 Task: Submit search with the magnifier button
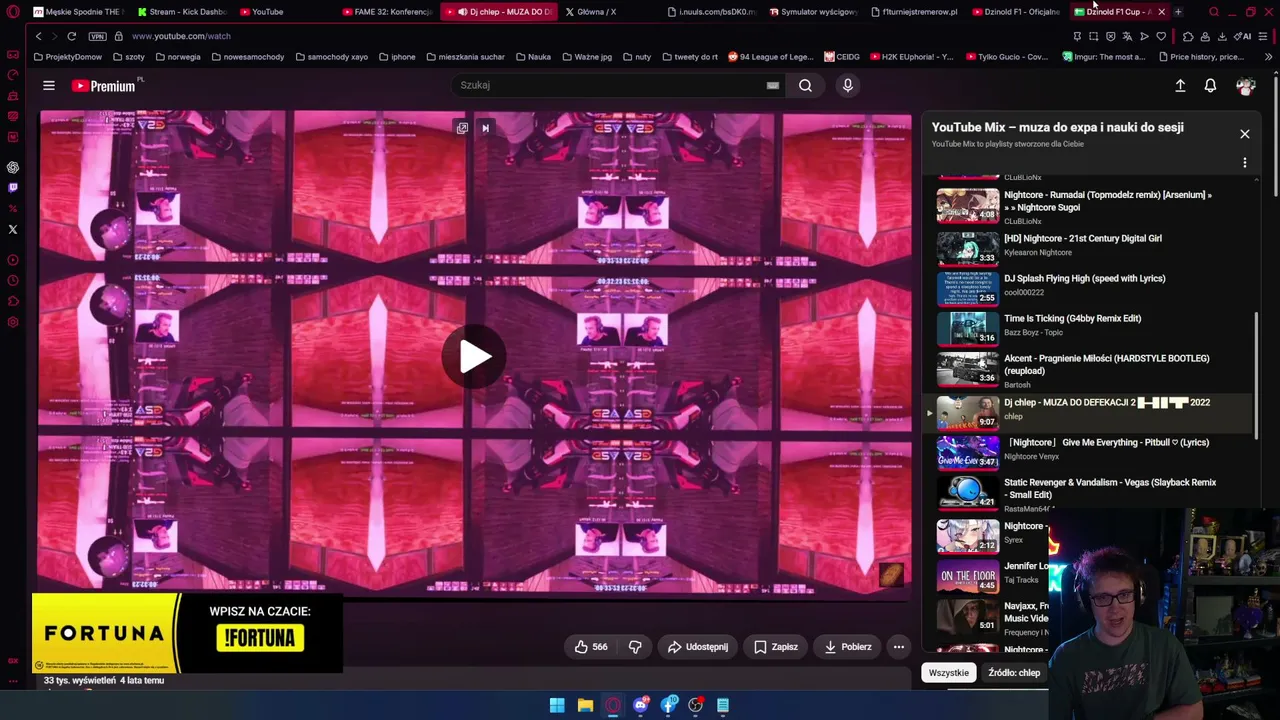pos(805,85)
